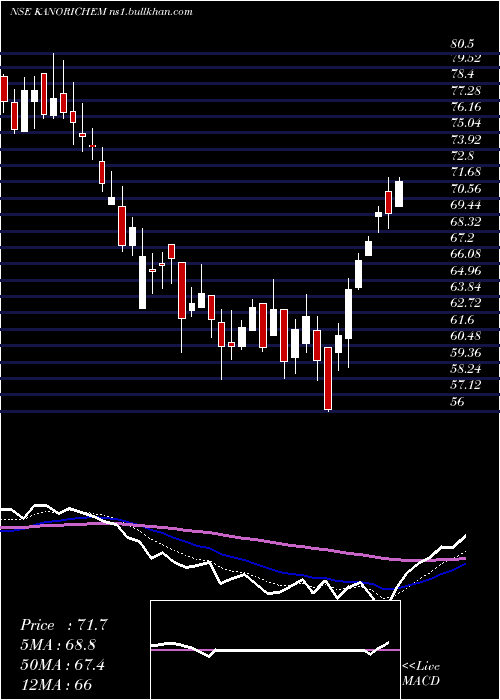Select the 59.36 price axis label

coord(466,352)
